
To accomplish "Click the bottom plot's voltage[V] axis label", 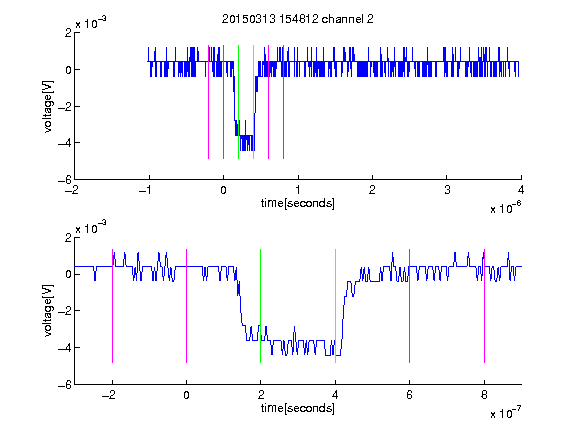I will tap(48, 310).
